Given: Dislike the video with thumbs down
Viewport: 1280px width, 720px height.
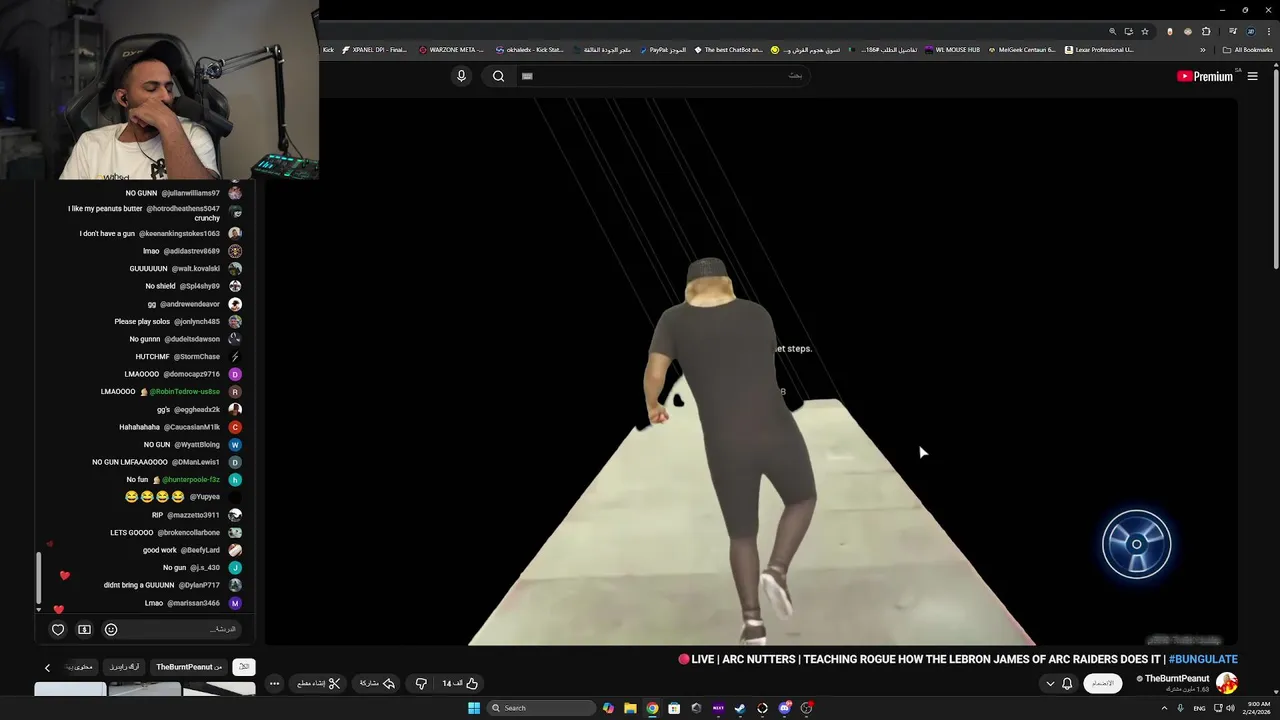Looking at the screenshot, I should 421,683.
